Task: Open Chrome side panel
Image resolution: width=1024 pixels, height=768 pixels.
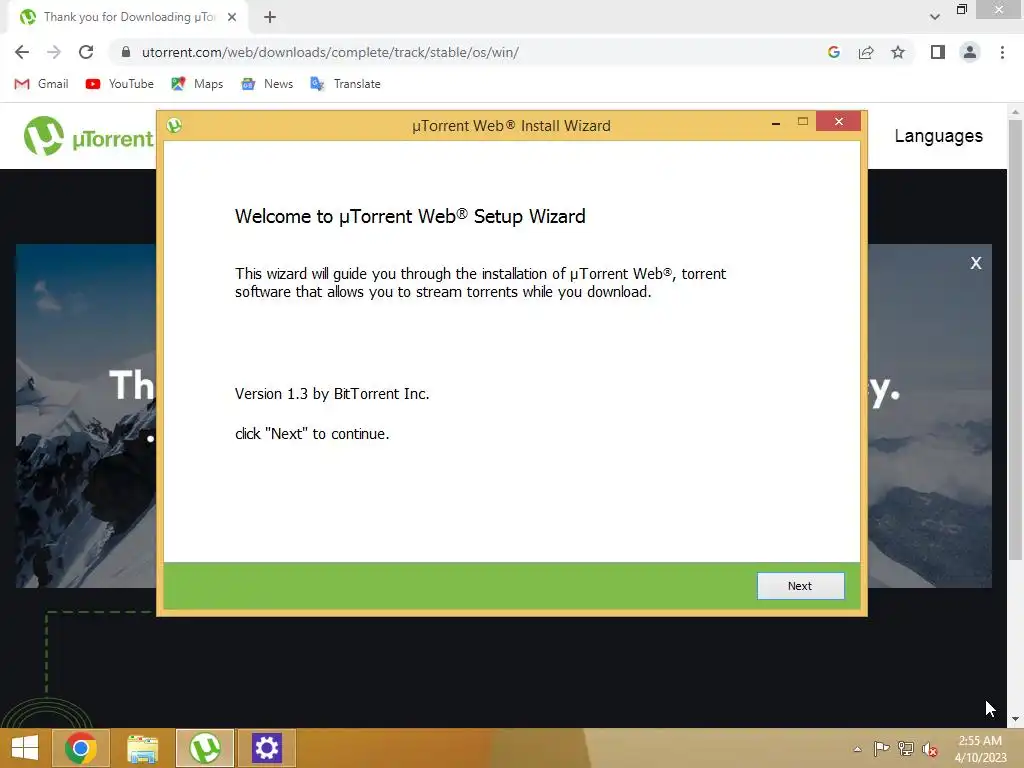Action: pos(938,52)
